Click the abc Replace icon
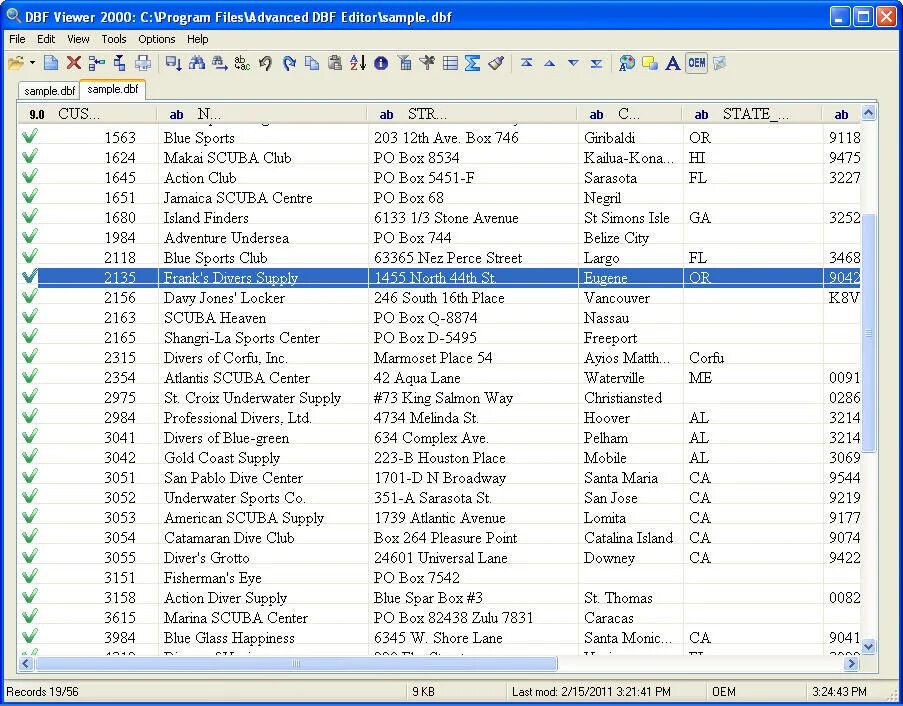 242,63
